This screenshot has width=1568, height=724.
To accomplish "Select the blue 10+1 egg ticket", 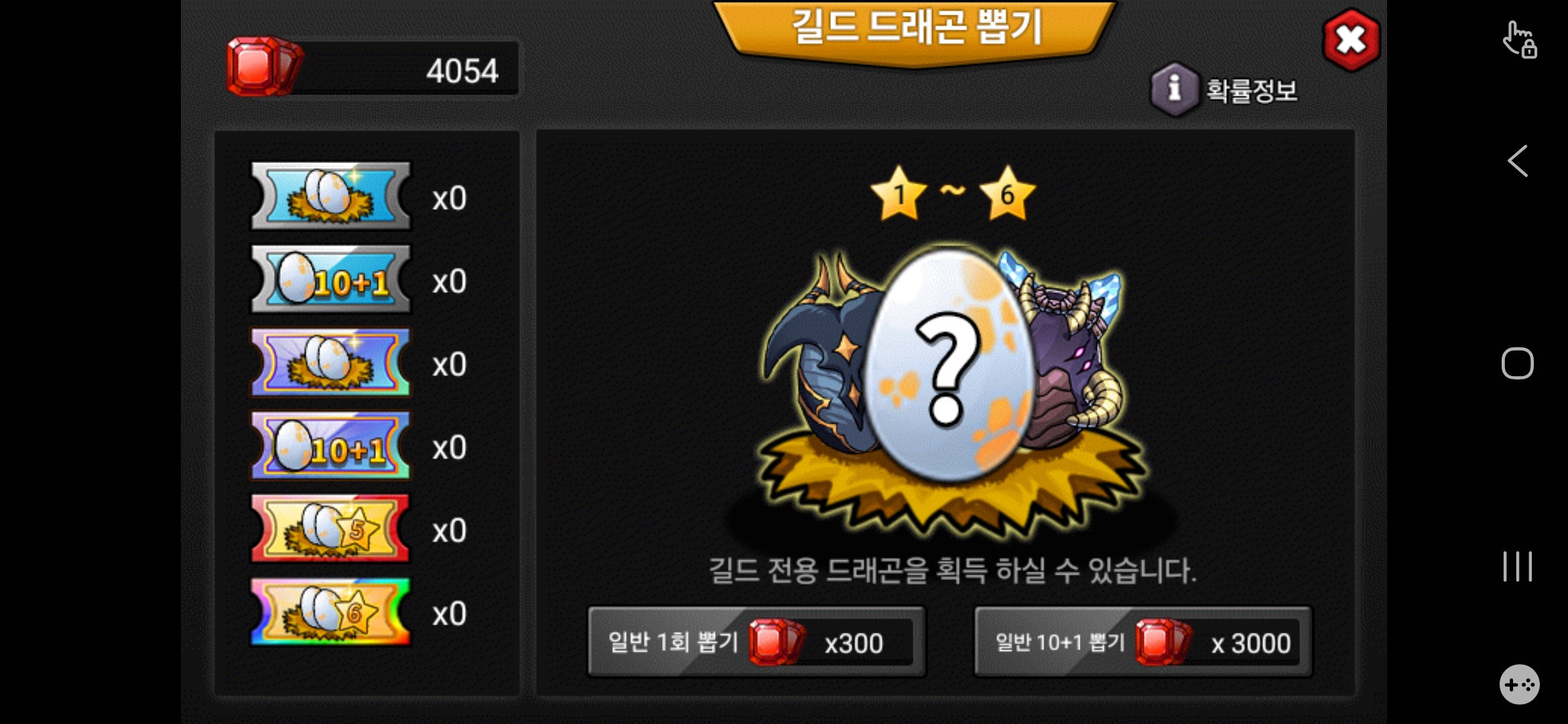I will point(331,279).
